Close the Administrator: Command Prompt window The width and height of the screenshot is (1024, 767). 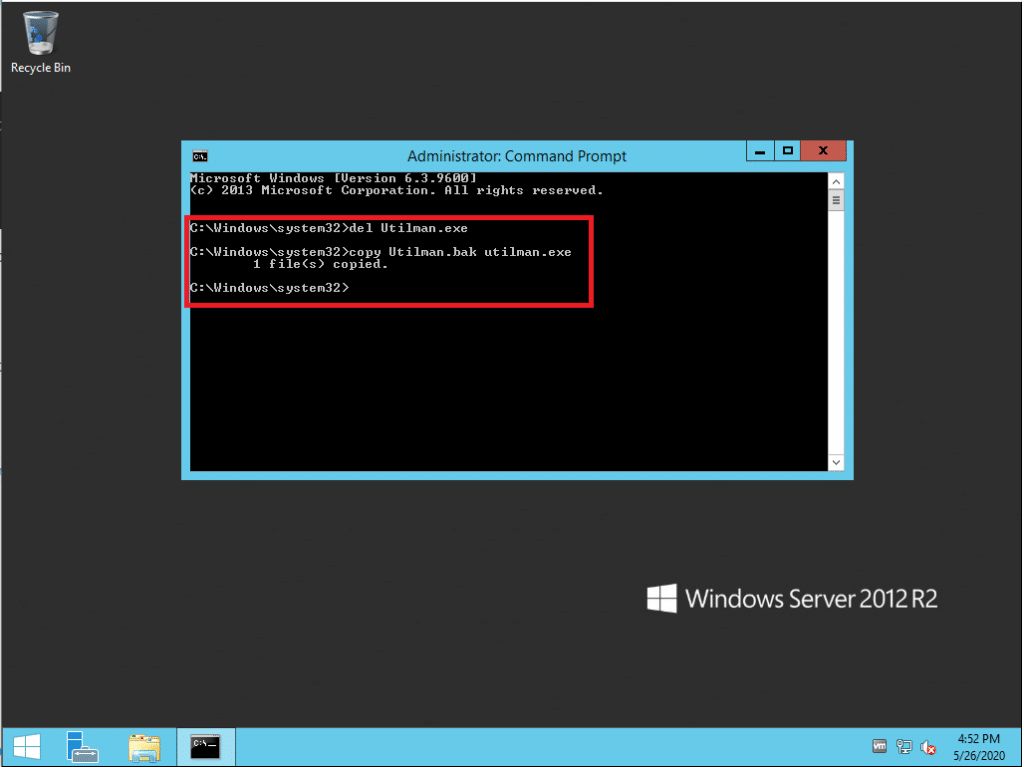(823, 151)
